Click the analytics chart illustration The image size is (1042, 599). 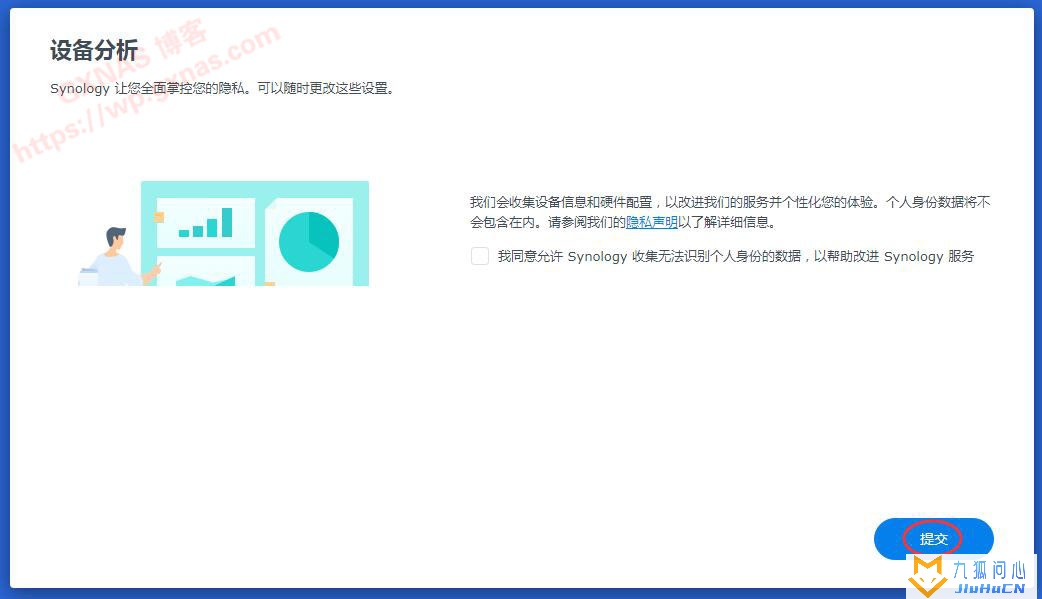point(223,233)
